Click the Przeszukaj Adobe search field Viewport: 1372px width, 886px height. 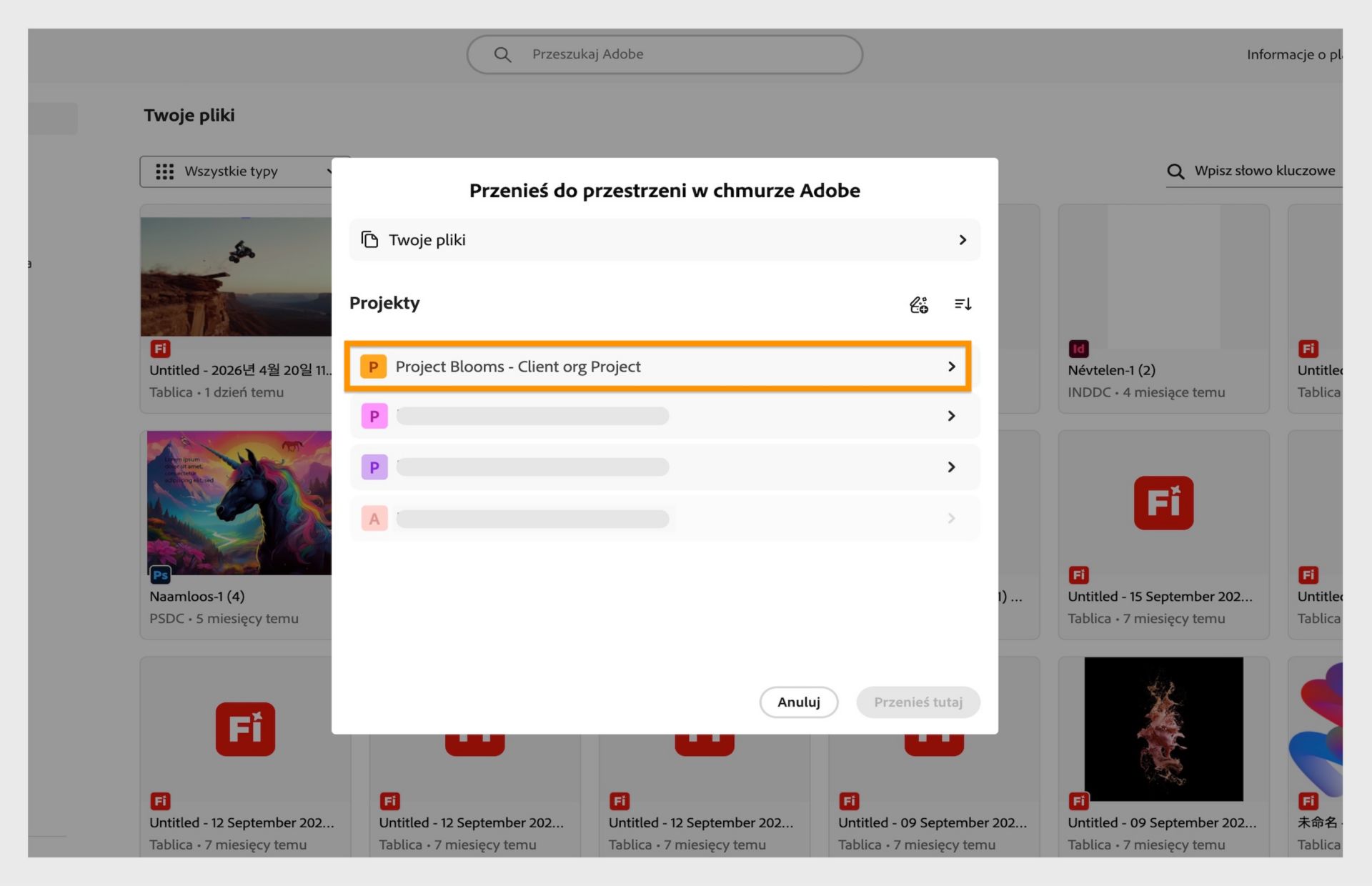(665, 54)
